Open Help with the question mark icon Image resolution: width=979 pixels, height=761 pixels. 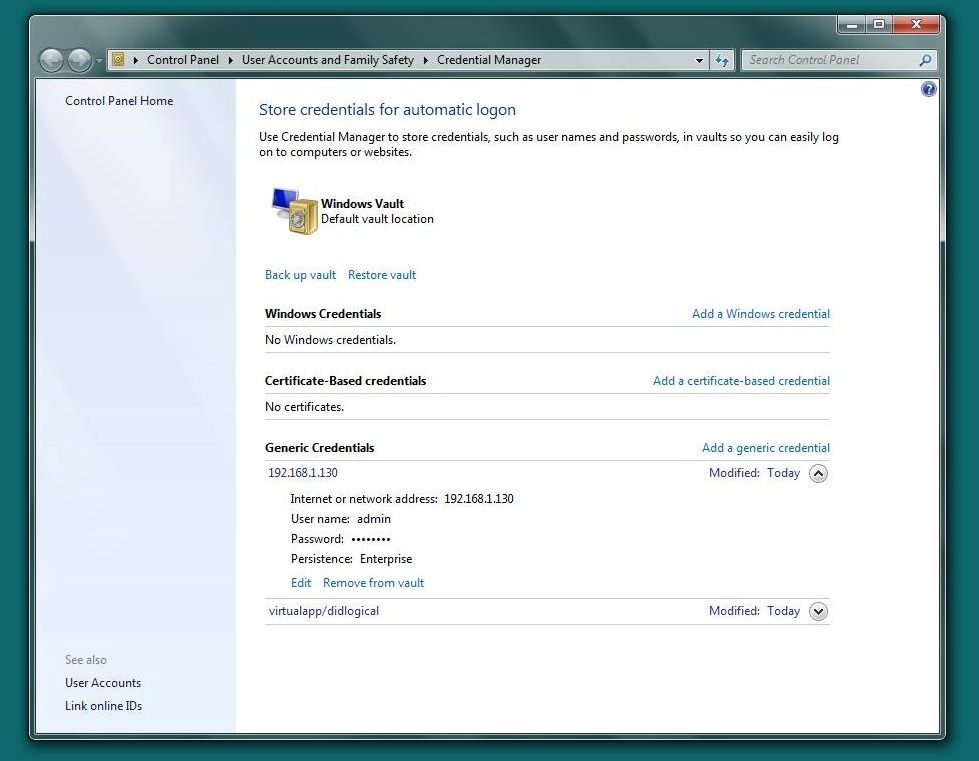[x=928, y=89]
